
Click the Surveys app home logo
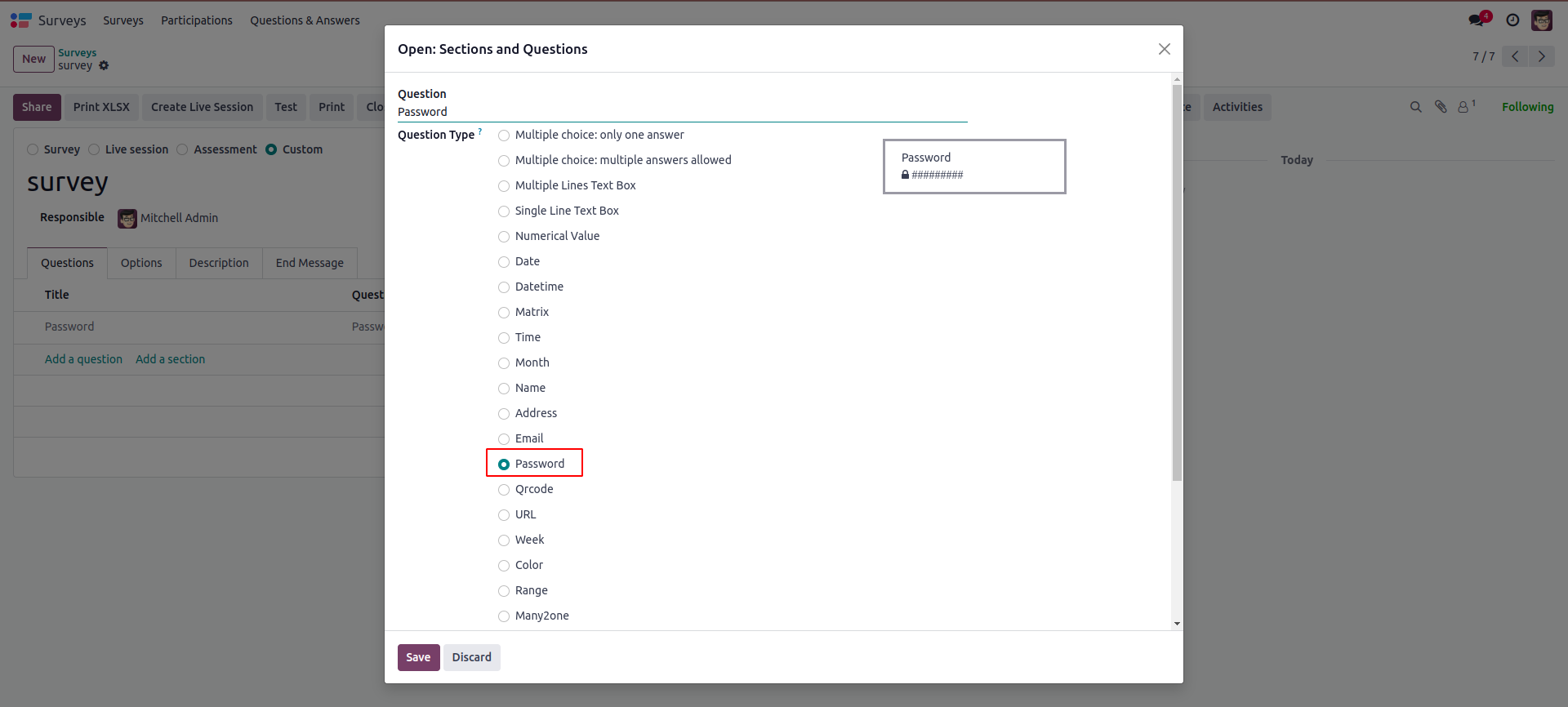coord(20,20)
